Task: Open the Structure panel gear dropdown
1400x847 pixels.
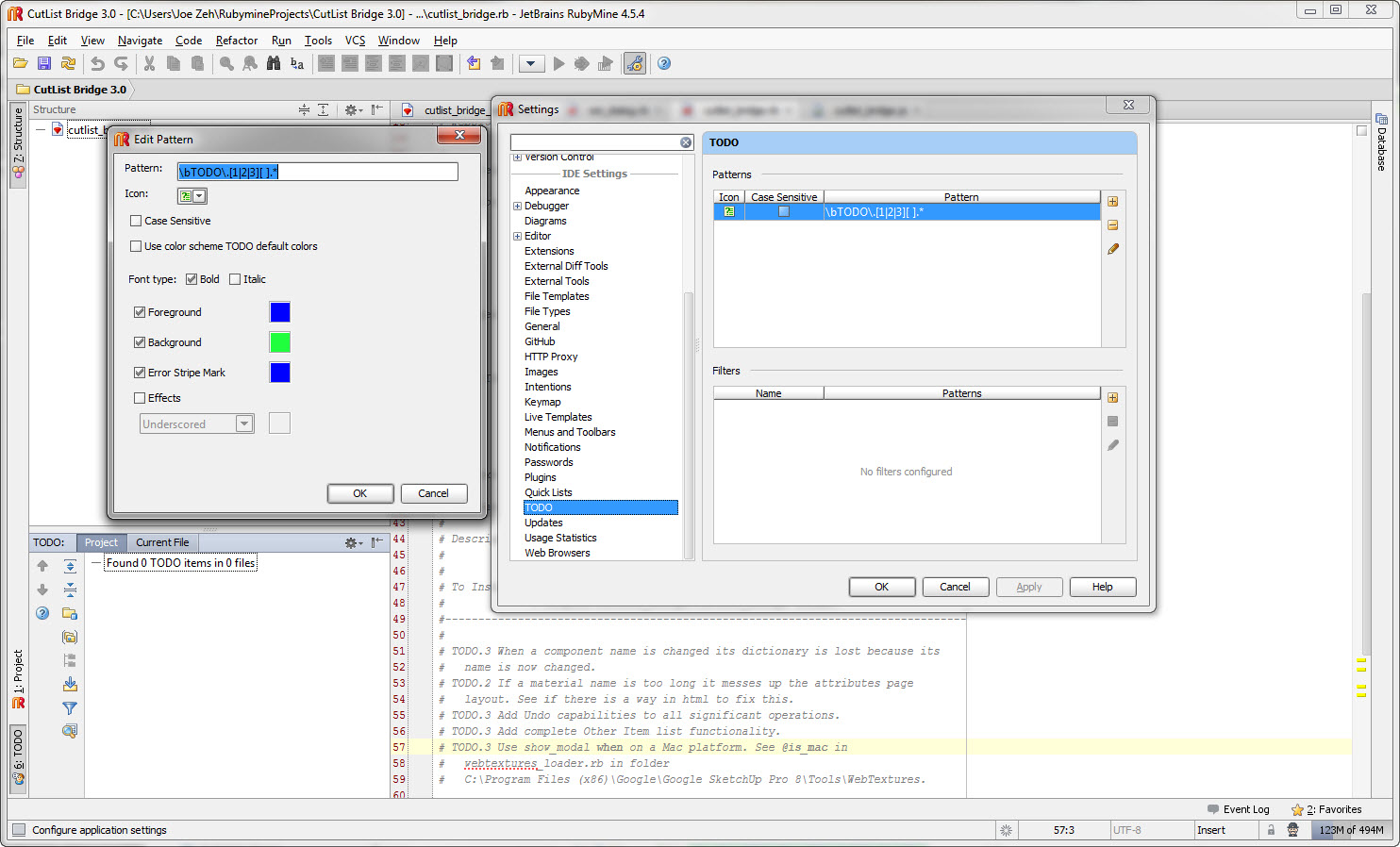Action: [353, 109]
